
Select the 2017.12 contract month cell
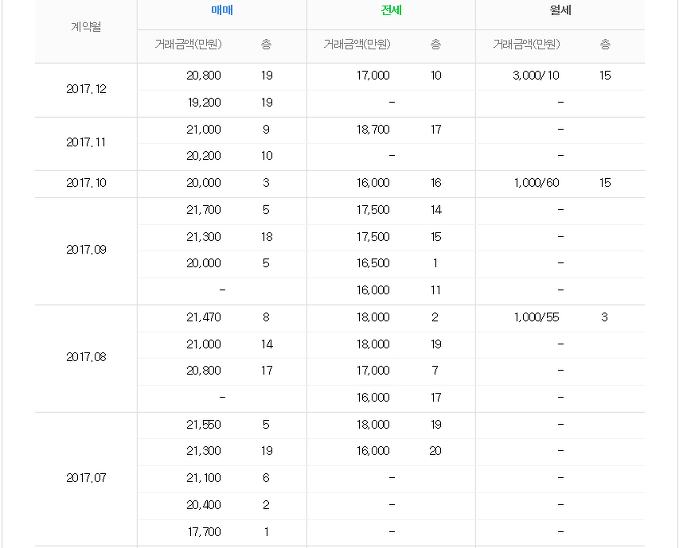[x=86, y=89]
